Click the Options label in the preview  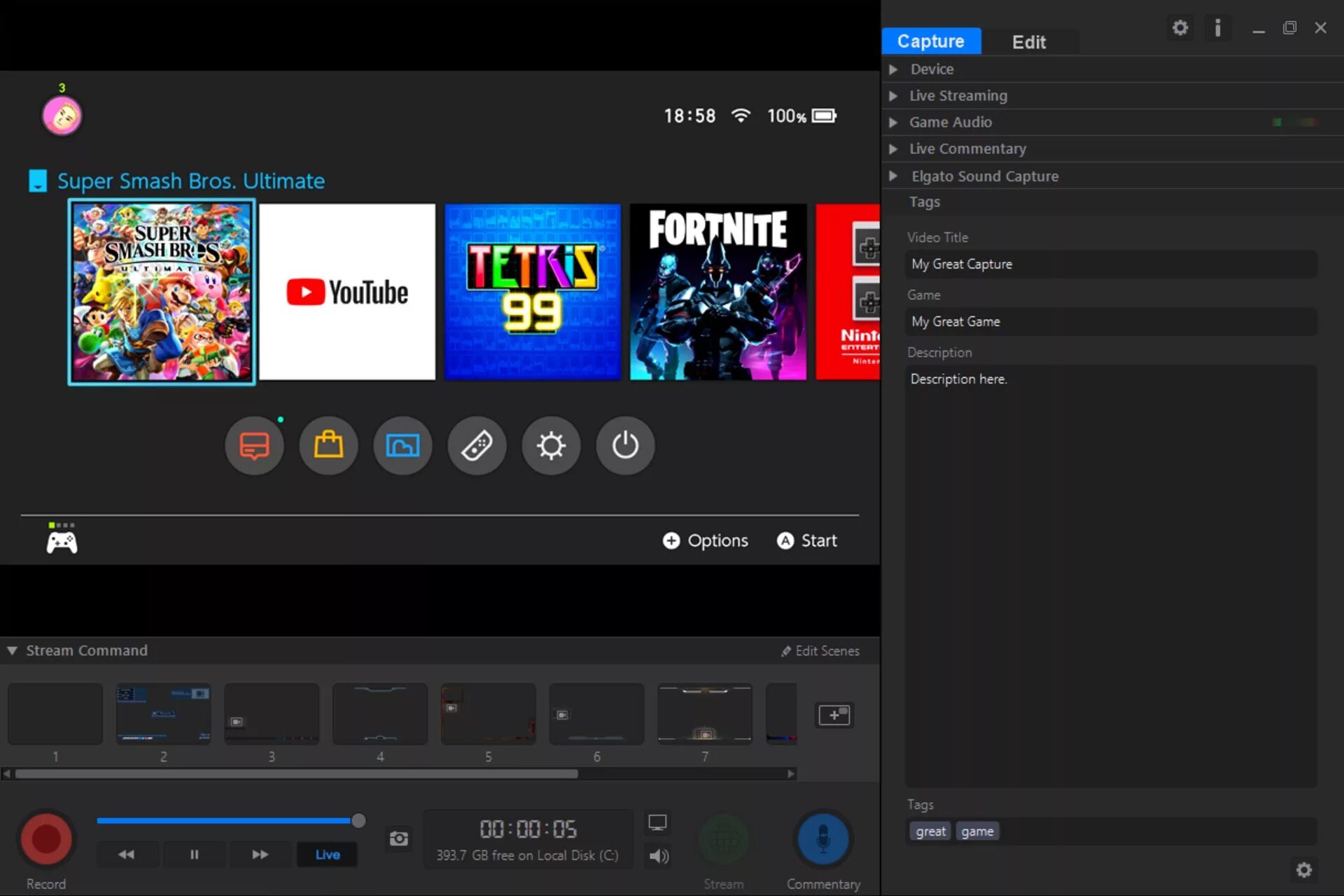(717, 540)
